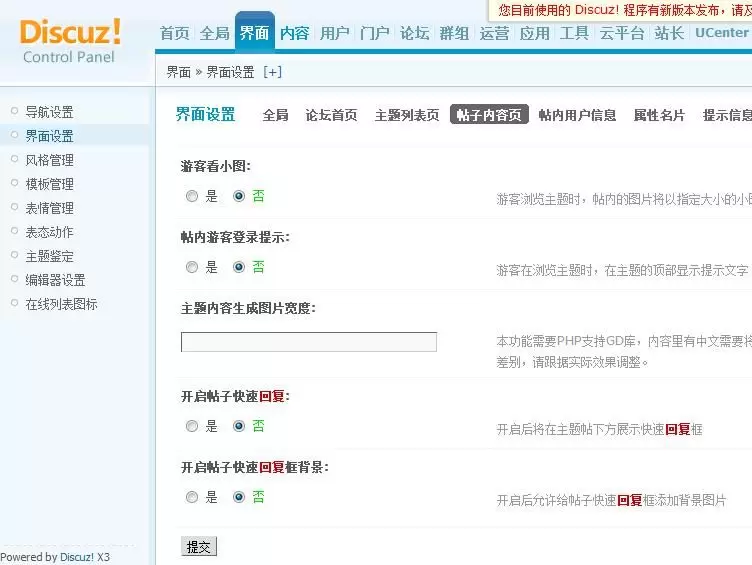Screen dimensions: 752x565
Task: Open the 门户 top menu
Action: 375,33
